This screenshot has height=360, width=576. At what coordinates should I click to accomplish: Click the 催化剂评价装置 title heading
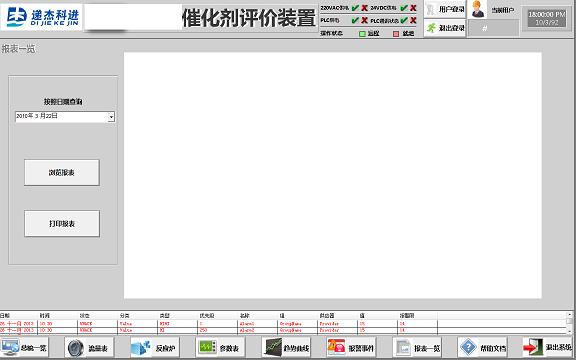[x=249, y=18]
